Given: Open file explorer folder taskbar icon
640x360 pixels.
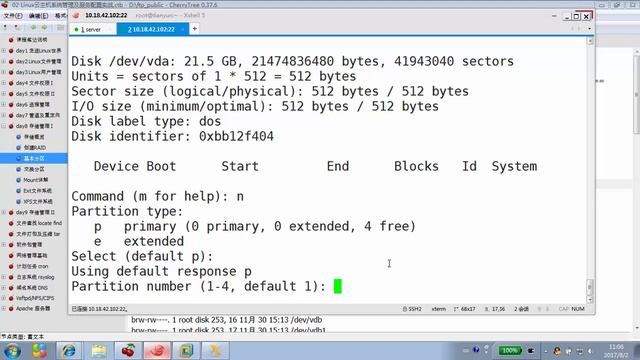Looking at the screenshot, I should 98,351.
